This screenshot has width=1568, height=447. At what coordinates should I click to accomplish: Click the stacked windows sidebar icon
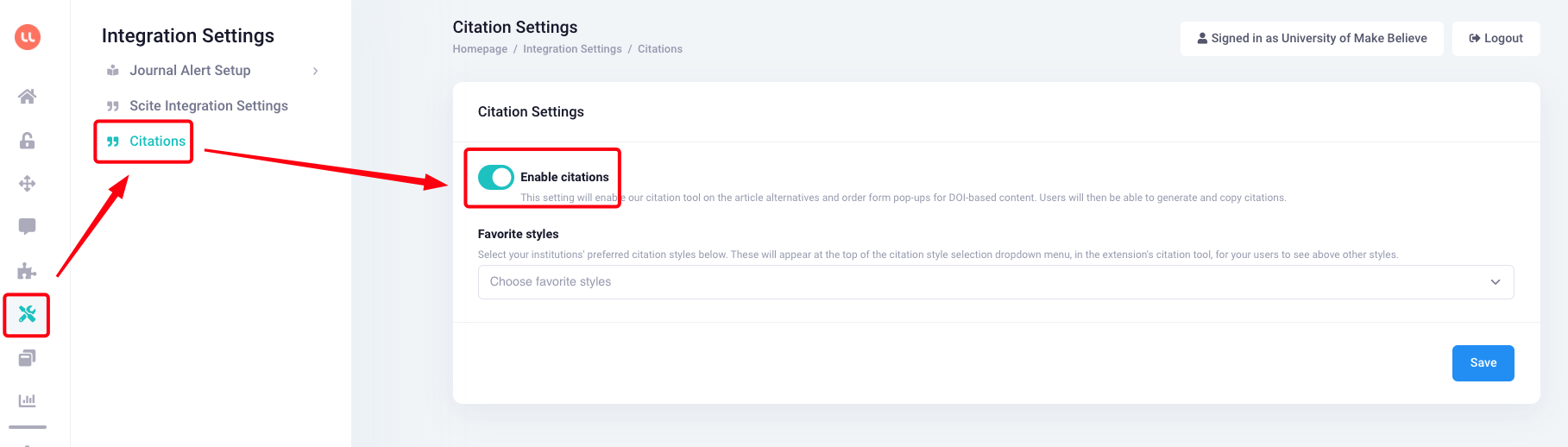point(28,357)
